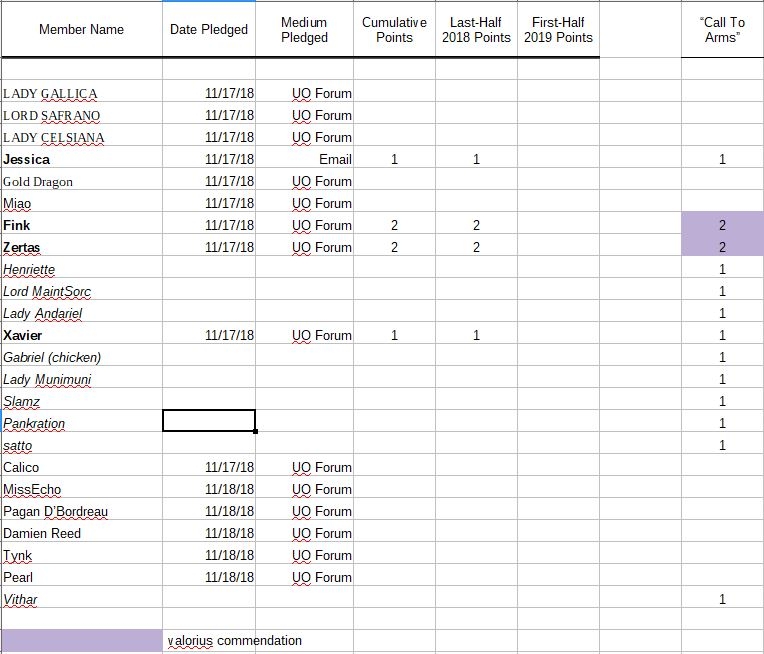The image size is (764, 654).
Task: Select Zertas's Cumulative Points value
Action: coord(394,245)
